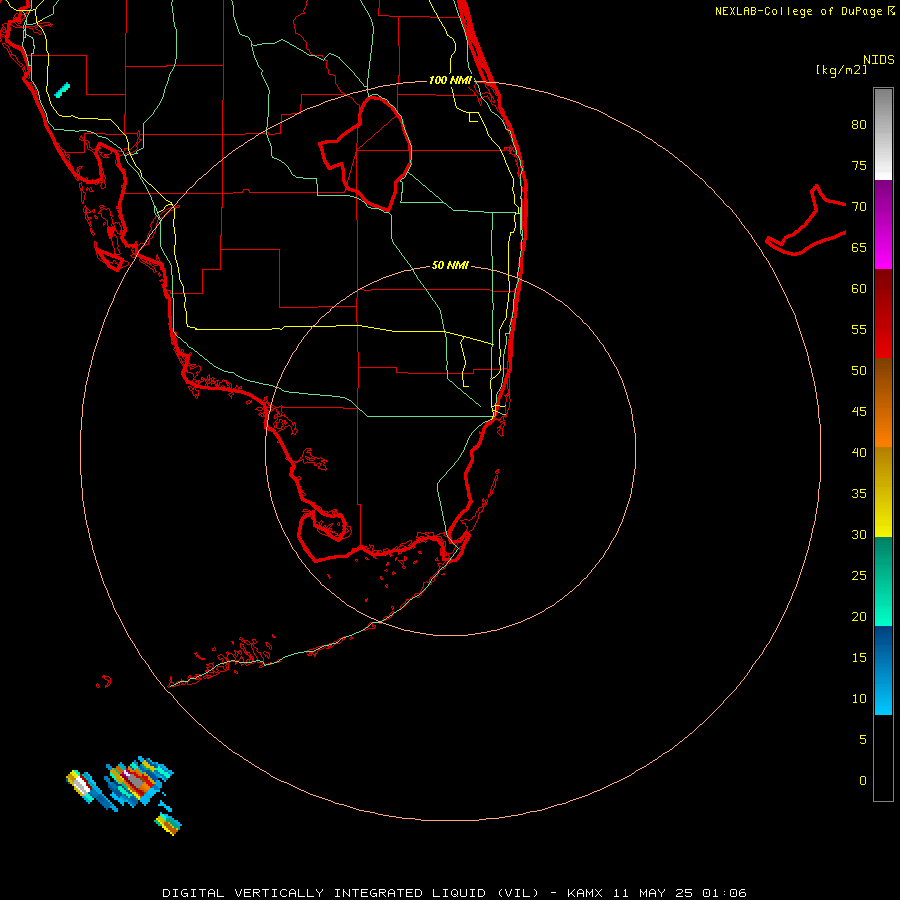Click the 25 value on the color scale
This screenshot has width=900, height=900.
859,576
